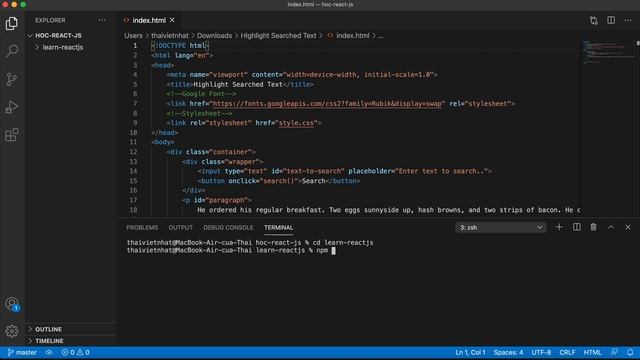Click line number 18 in gutter
Viewport: 640px width, 360px height.
pos(133,210)
